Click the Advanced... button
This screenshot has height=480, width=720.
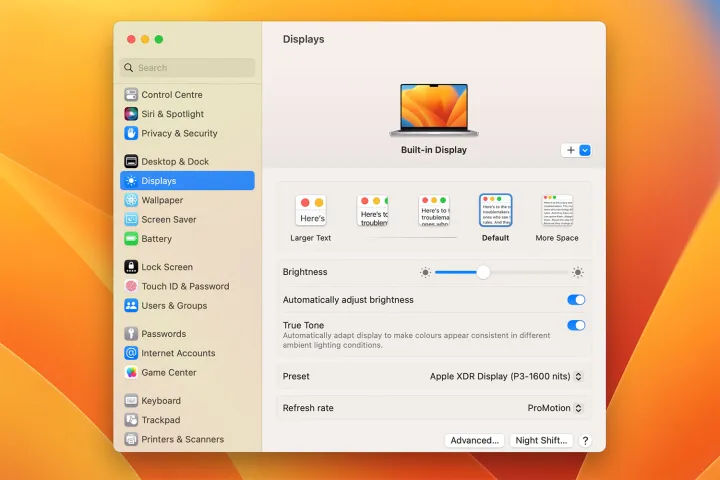pyautogui.click(x=474, y=440)
